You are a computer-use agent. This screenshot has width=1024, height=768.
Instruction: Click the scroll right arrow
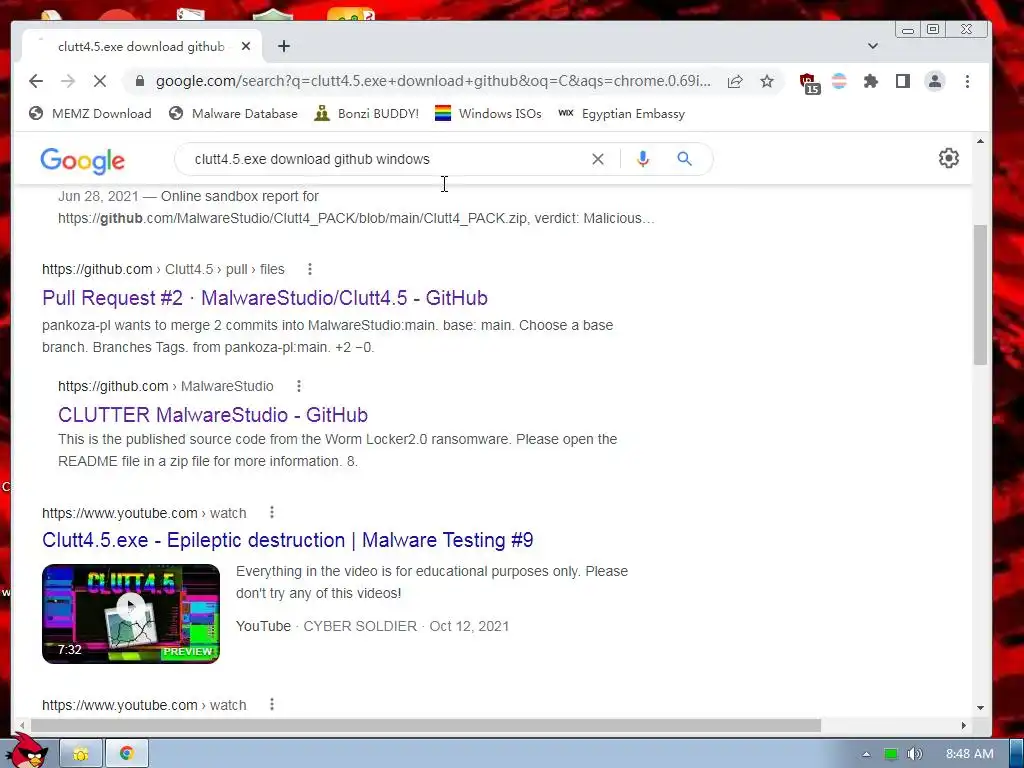coord(963,726)
